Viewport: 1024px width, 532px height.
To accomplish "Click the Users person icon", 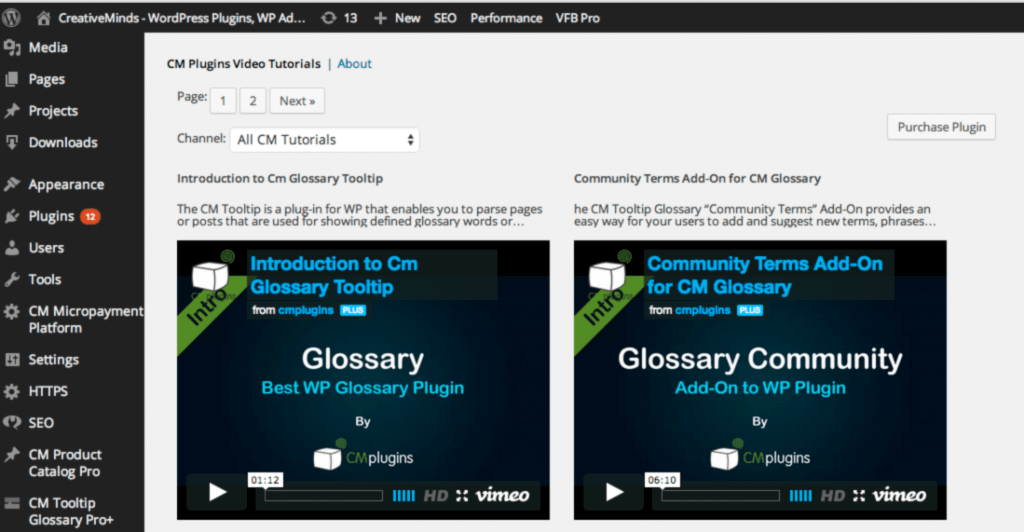I will pyautogui.click(x=12, y=248).
